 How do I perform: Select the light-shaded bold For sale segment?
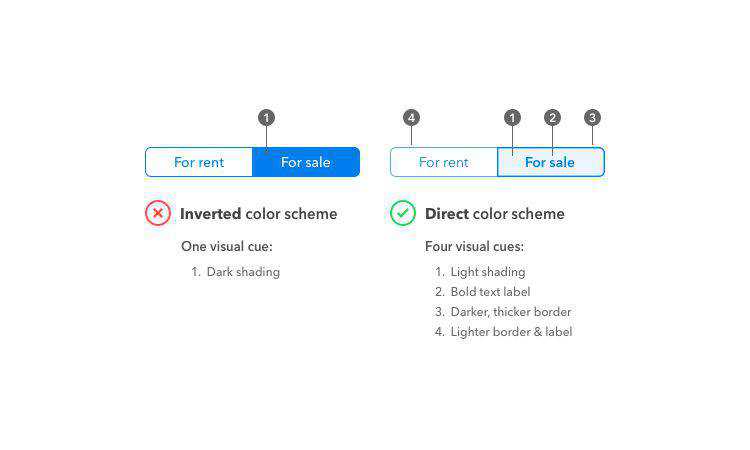click(x=550, y=162)
